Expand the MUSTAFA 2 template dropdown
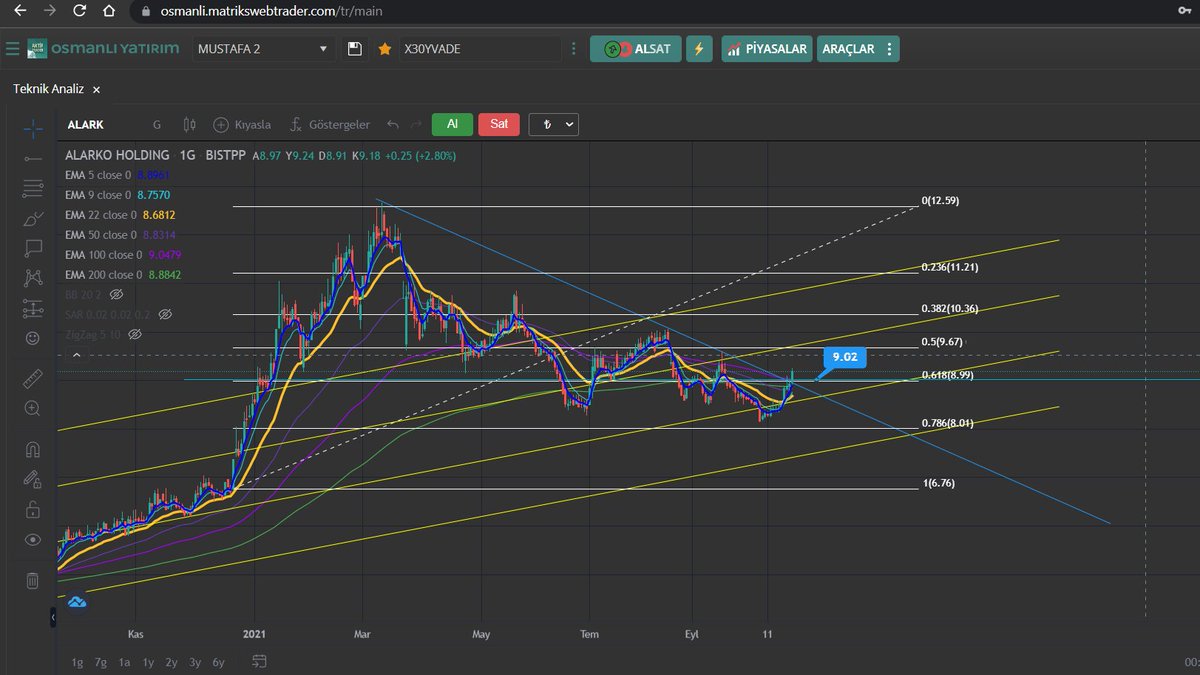The height and width of the screenshot is (675, 1200). pos(263,49)
